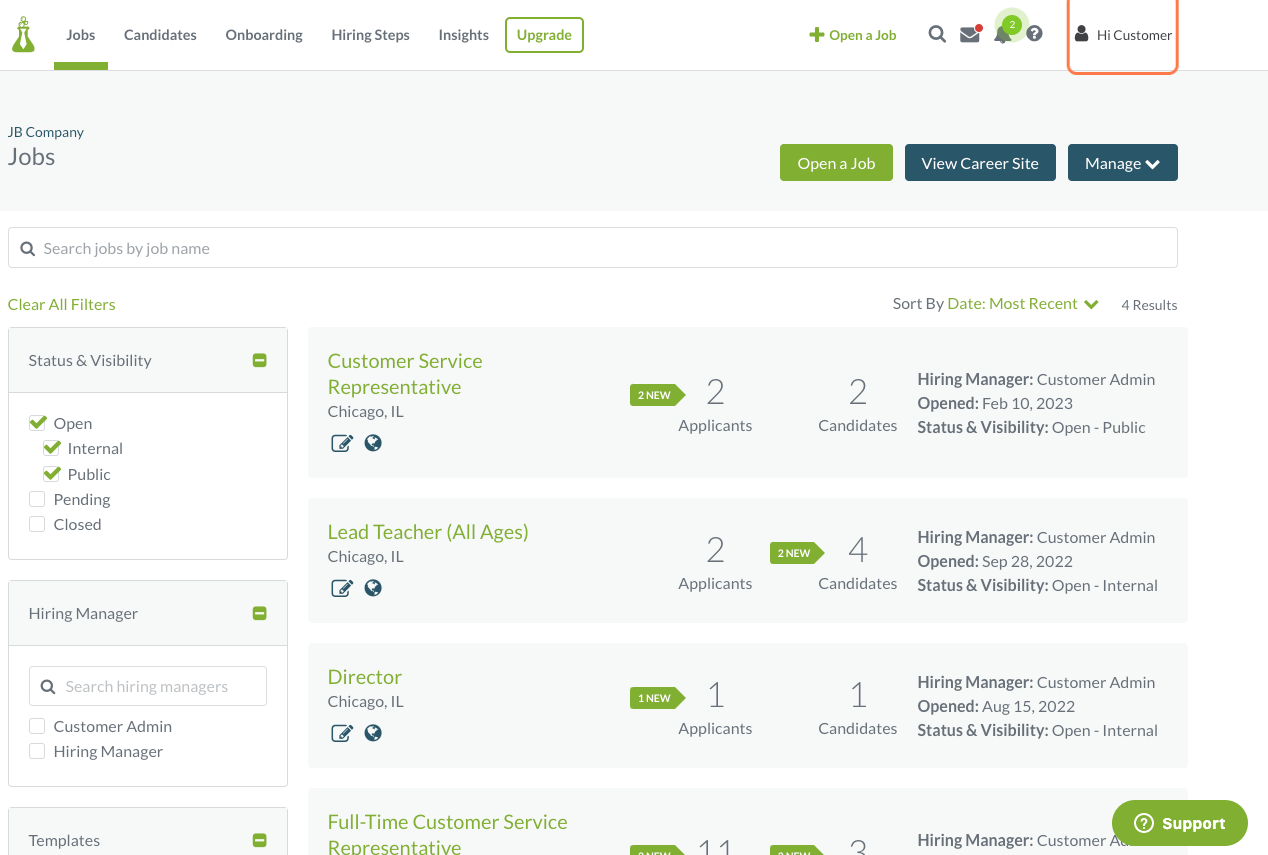
Task: Click + Open a Job link in header
Action: (x=853, y=35)
